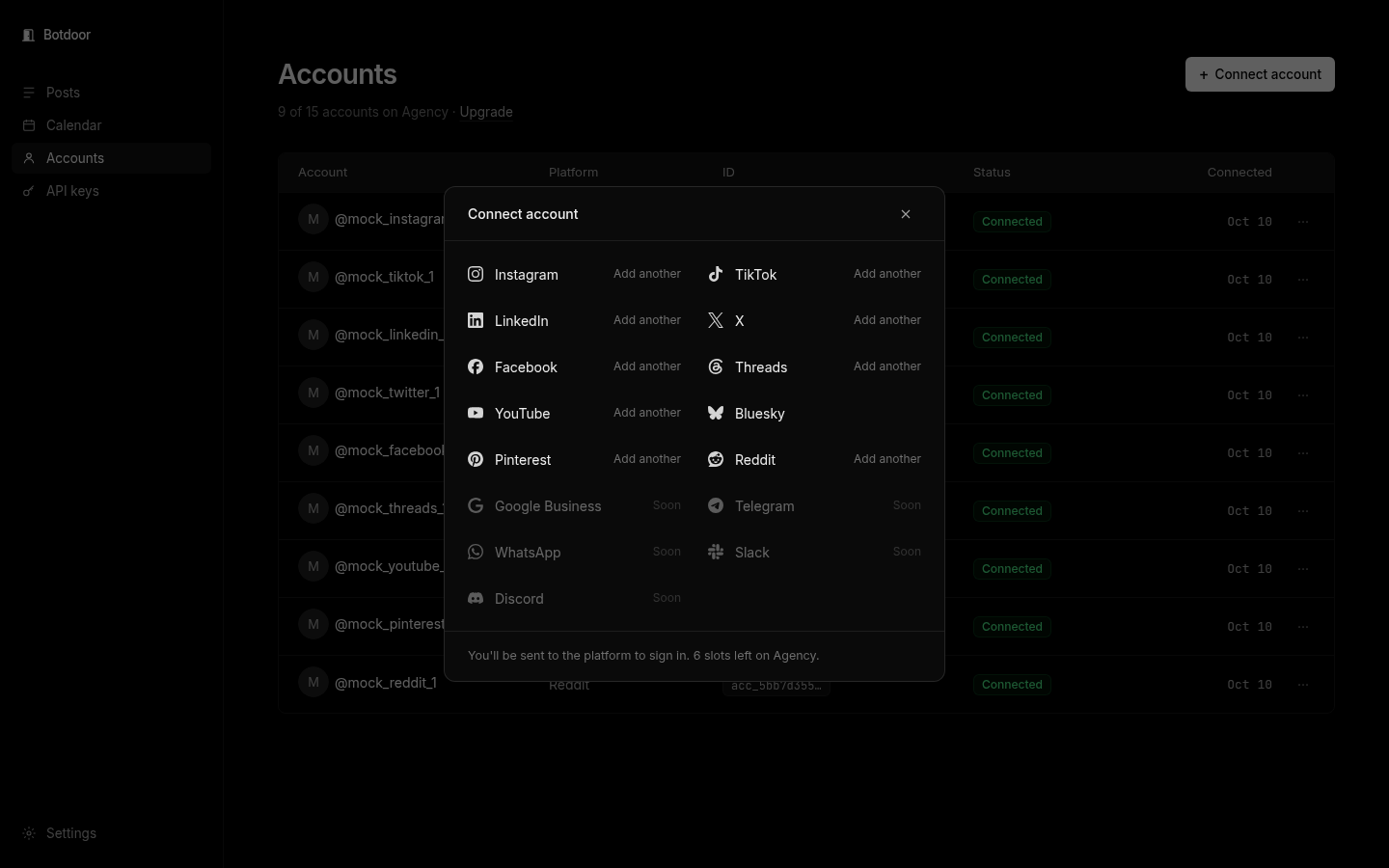The width and height of the screenshot is (1389, 868).
Task: Click the WhatsApp icon
Action: 476,552
